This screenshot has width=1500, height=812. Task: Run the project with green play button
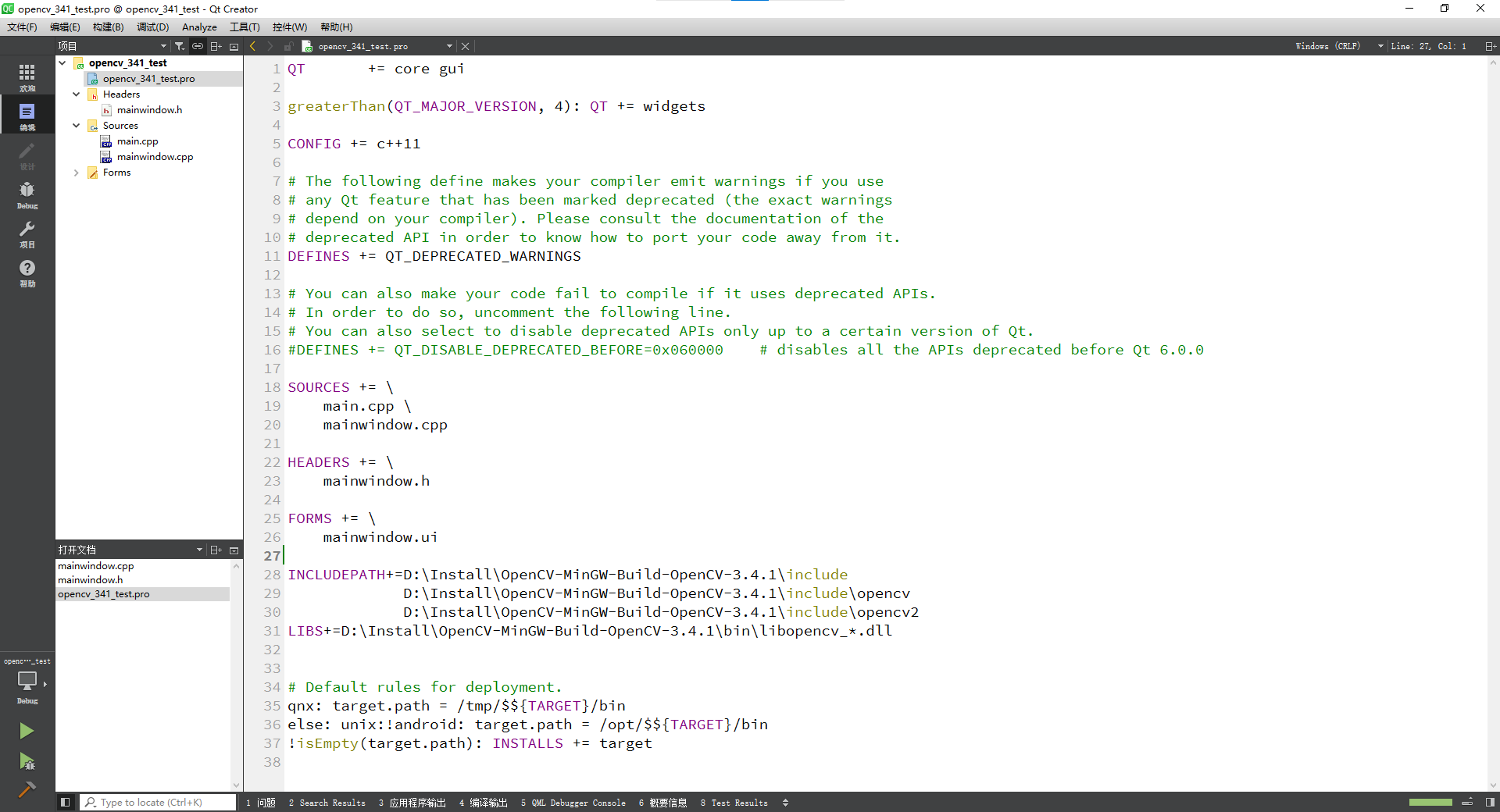(x=27, y=732)
